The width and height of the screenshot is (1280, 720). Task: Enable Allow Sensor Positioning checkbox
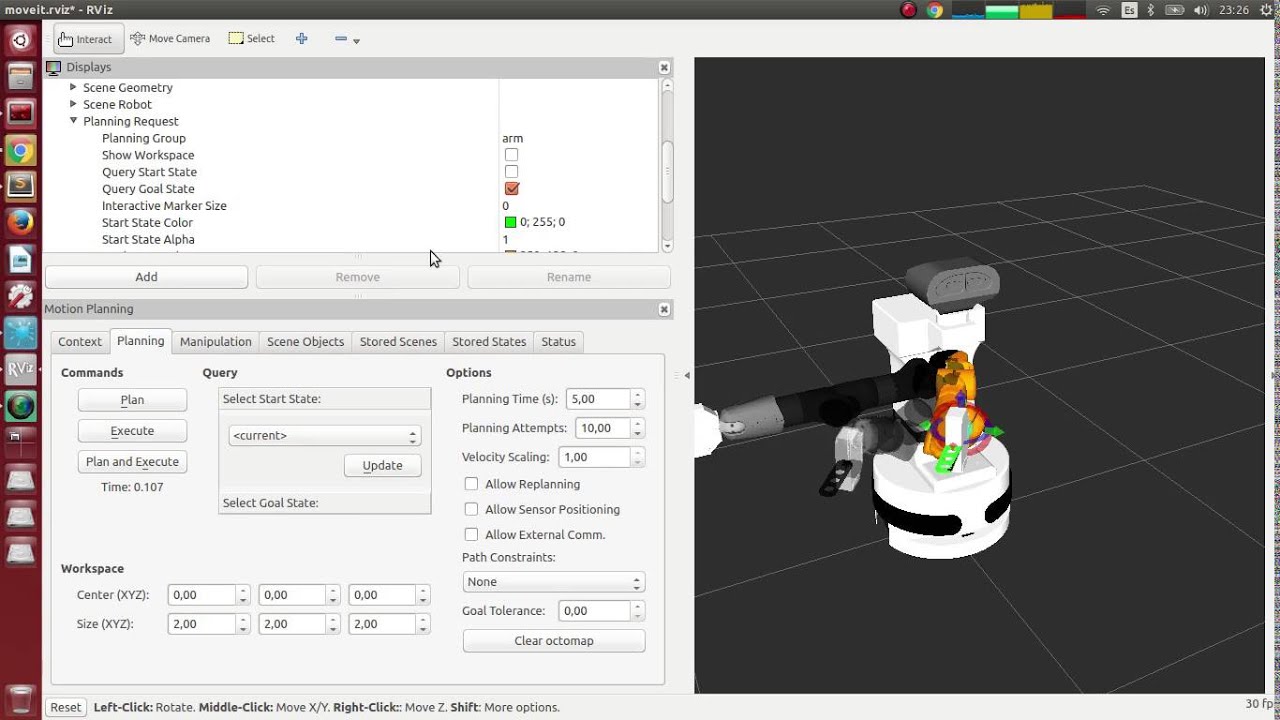[x=471, y=509]
